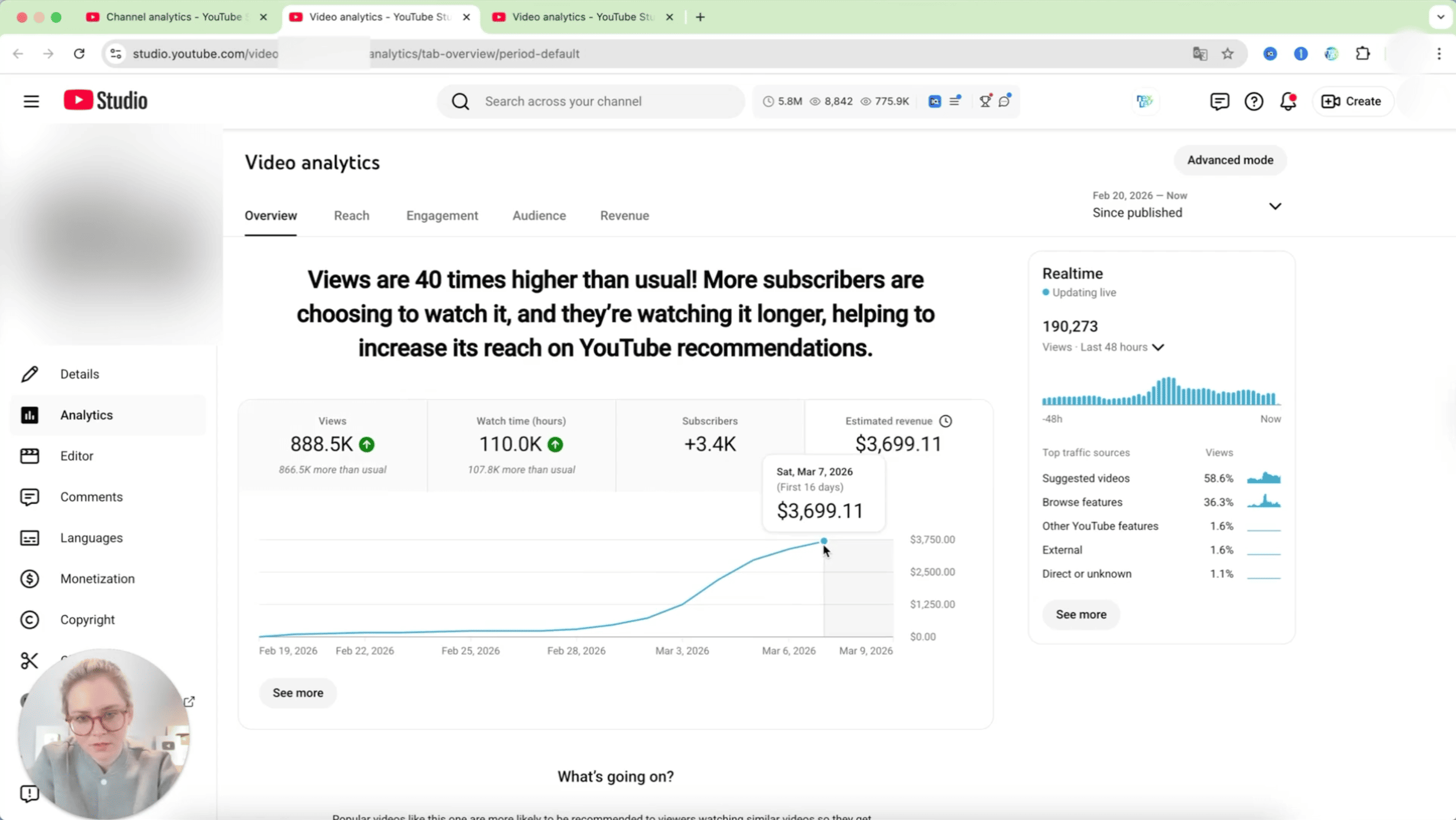Click the Advanced mode button
The image size is (1456, 820).
[1230, 160]
